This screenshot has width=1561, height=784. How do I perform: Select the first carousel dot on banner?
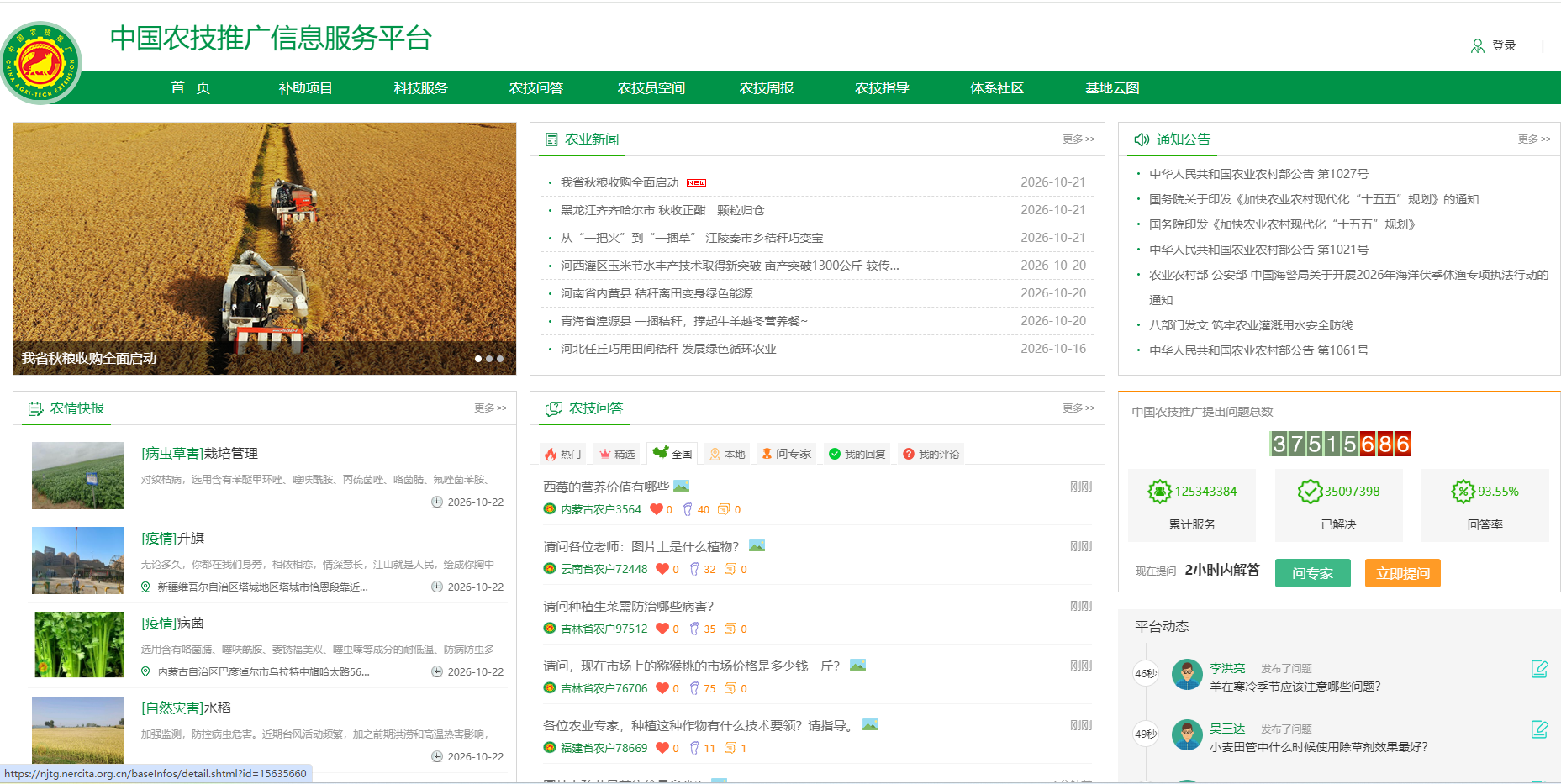[x=478, y=359]
